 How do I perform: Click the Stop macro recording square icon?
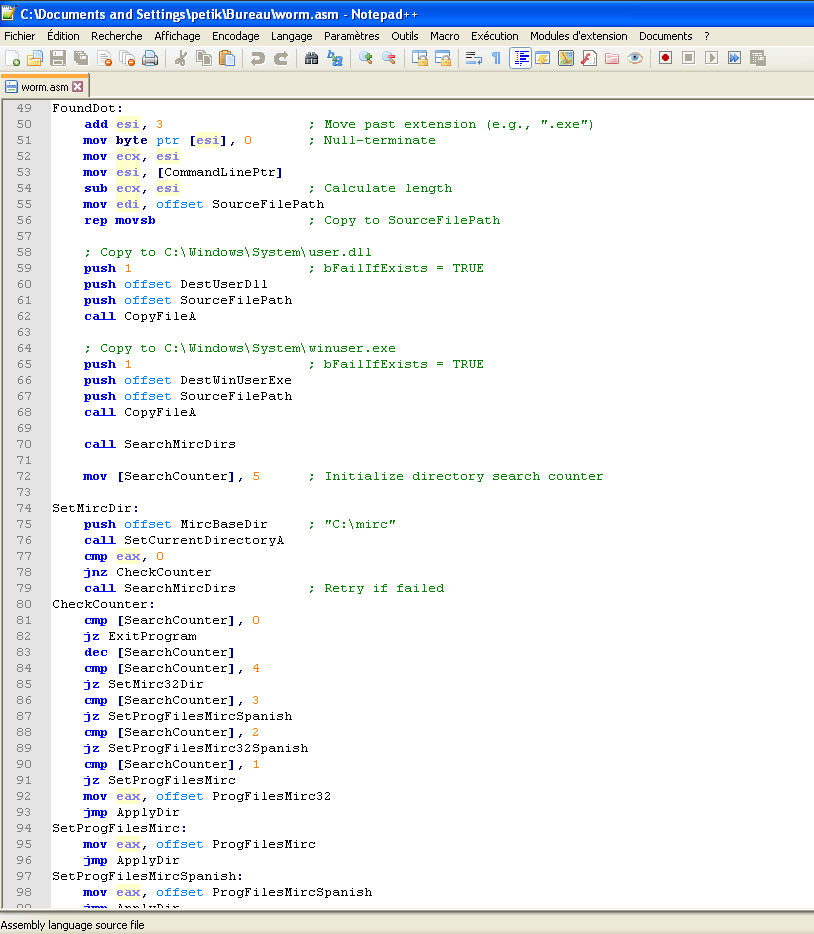(688, 58)
